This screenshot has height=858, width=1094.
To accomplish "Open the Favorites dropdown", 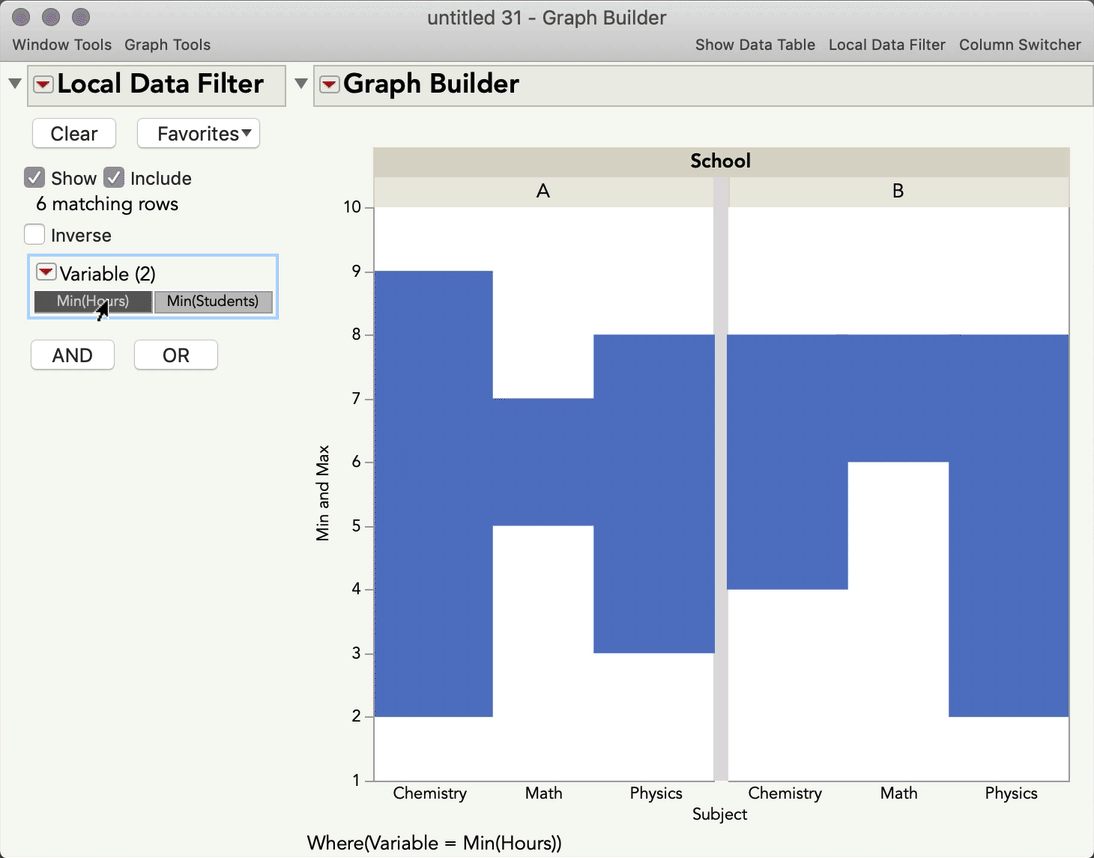I will pos(198,133).
